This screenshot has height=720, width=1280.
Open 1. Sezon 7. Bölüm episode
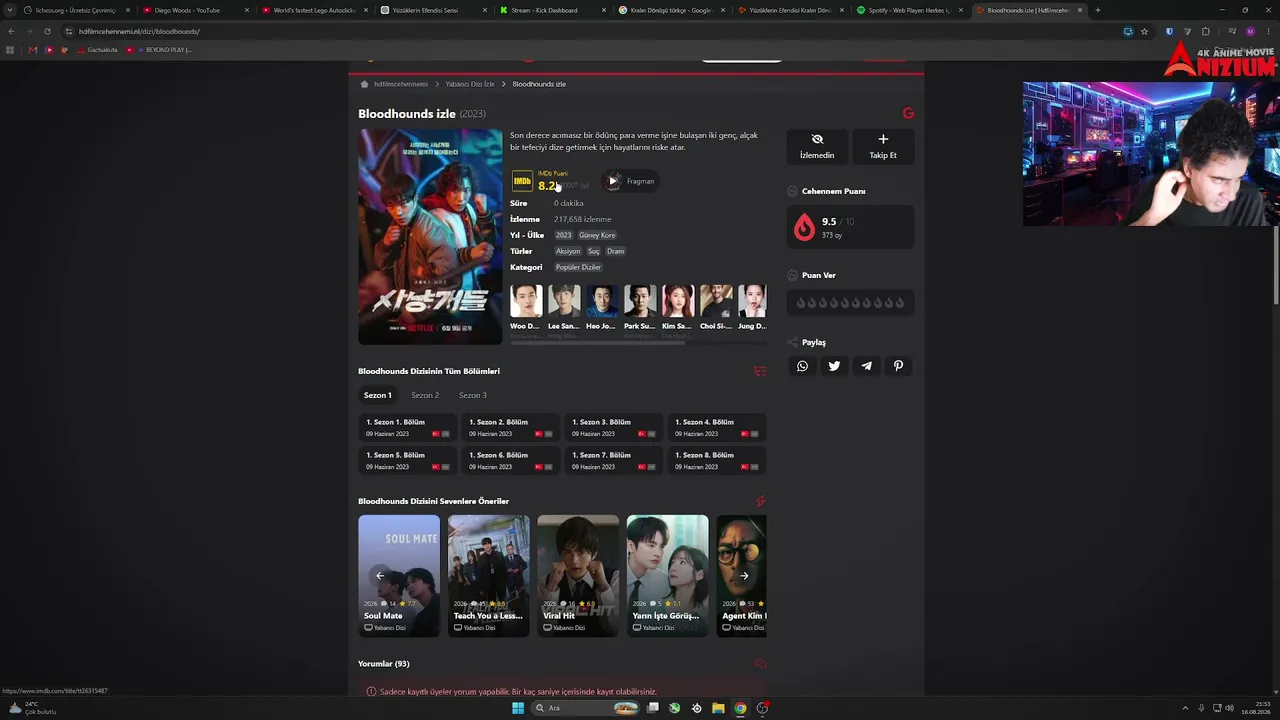614,460
